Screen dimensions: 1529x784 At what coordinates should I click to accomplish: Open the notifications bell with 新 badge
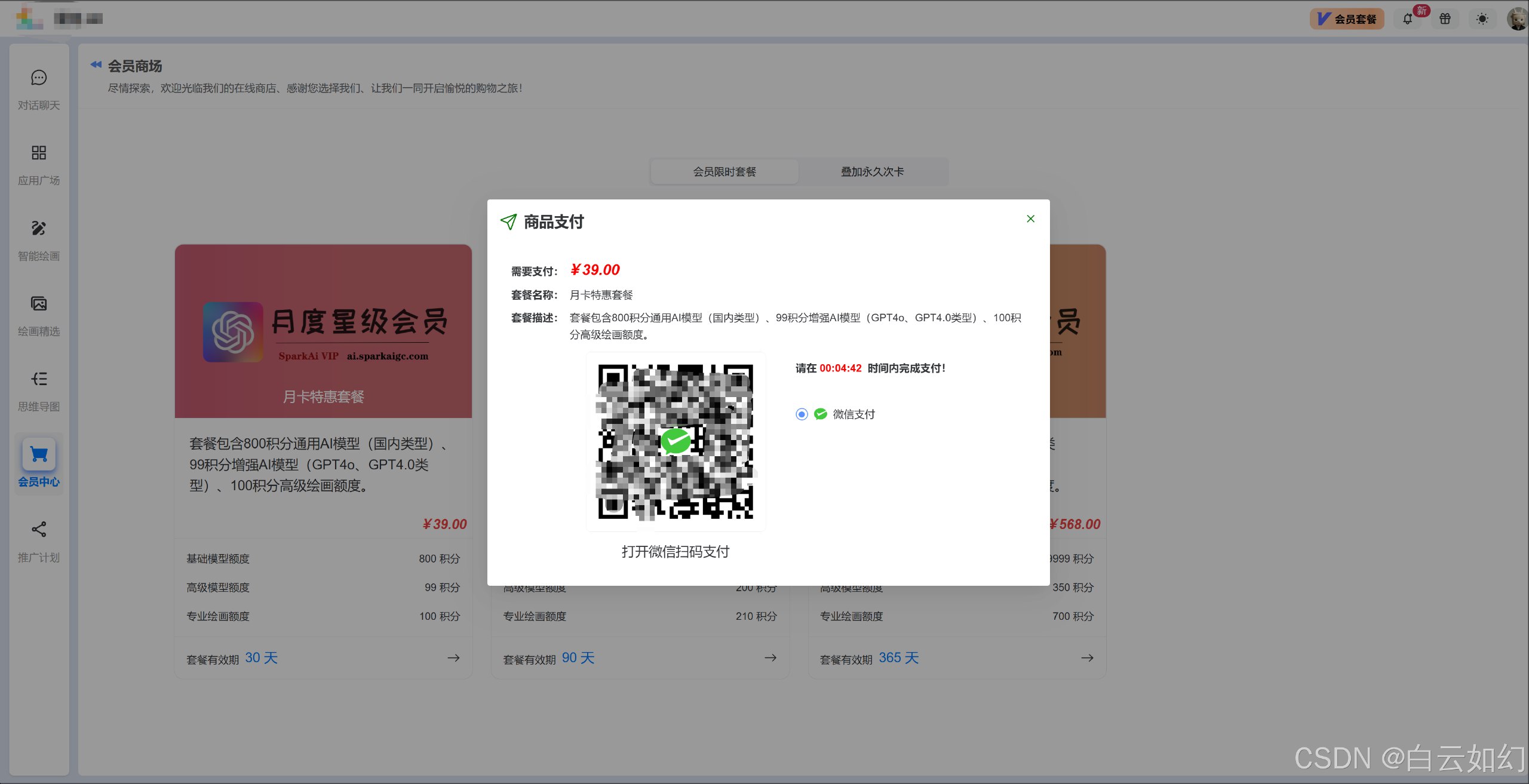coord(1408,19)
